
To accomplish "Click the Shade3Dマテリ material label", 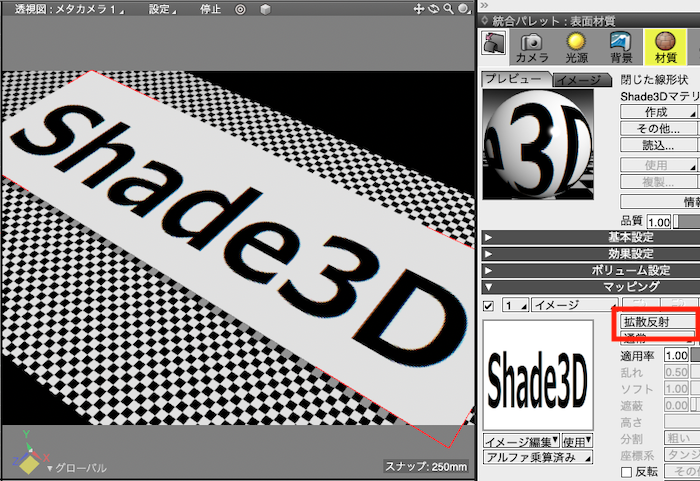I will coord(660,96).
